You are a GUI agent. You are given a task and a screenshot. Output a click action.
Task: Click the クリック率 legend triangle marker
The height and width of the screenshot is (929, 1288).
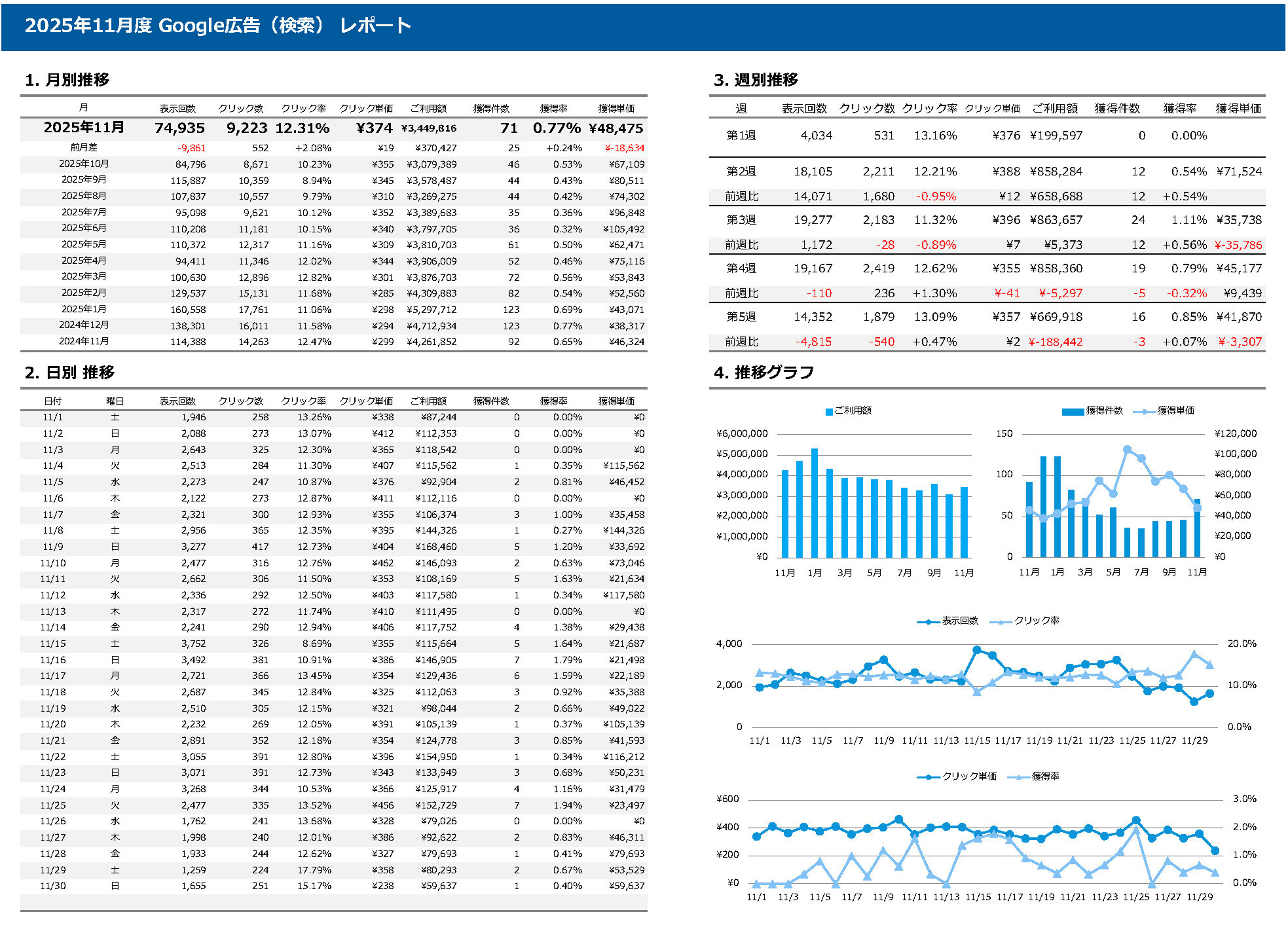(x=1001, y=621)
